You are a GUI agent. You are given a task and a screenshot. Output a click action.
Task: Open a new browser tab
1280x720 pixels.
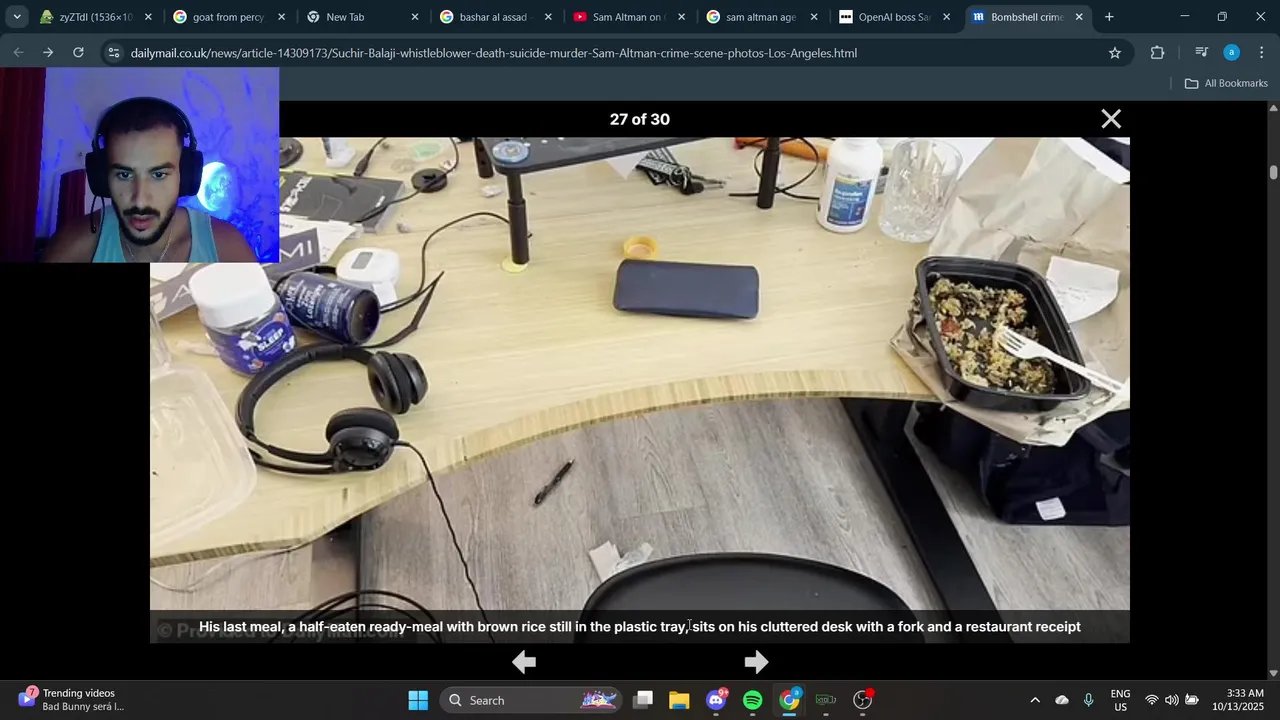click(1109, 17)
